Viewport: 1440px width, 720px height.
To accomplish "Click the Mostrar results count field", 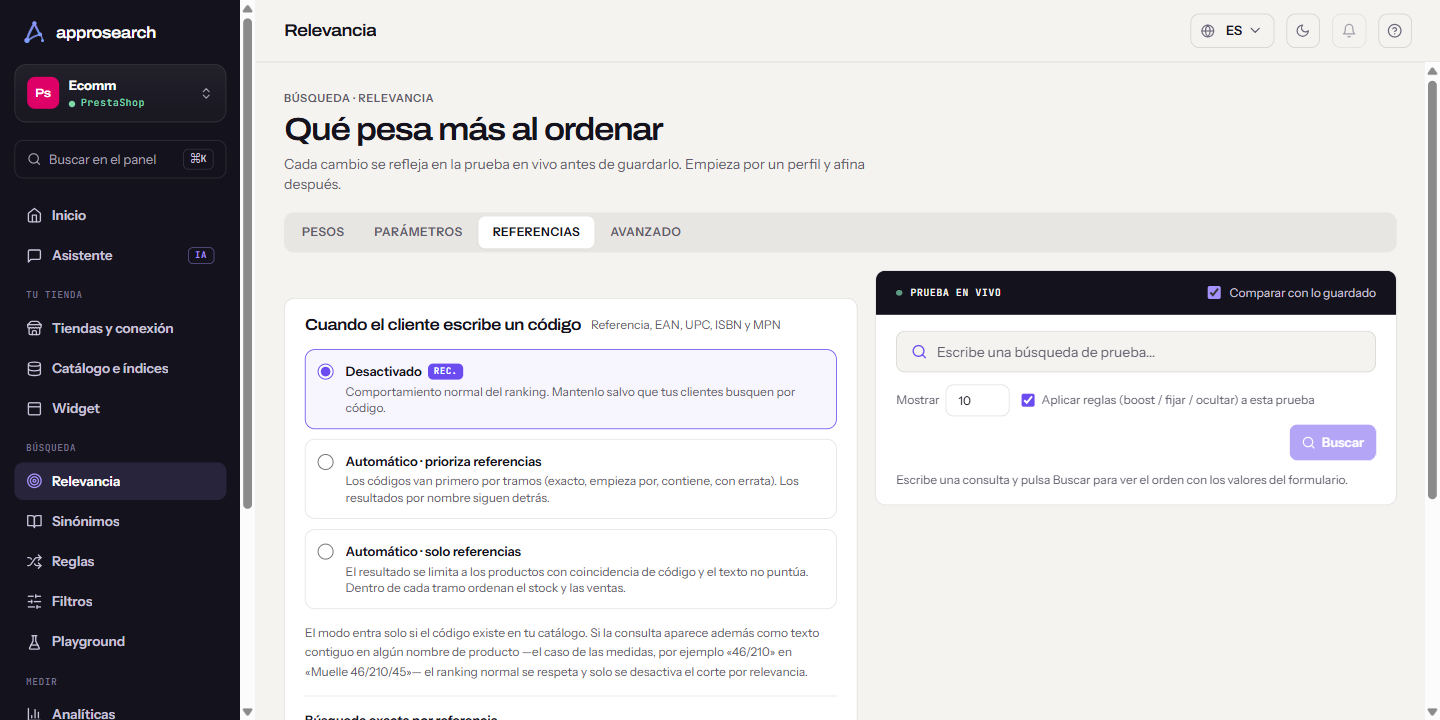I will (977, 400).
